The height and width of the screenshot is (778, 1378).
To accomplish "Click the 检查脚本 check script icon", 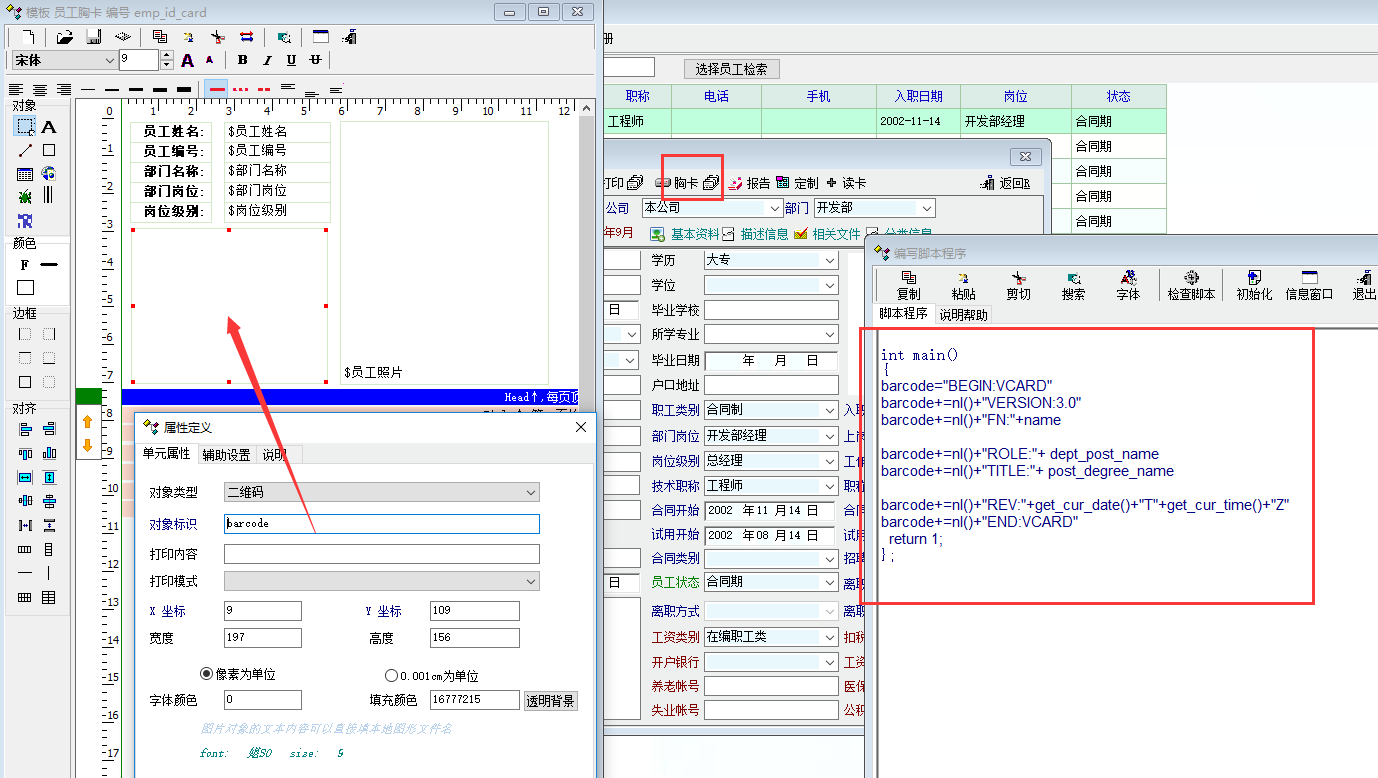I will coord(1191,285).
